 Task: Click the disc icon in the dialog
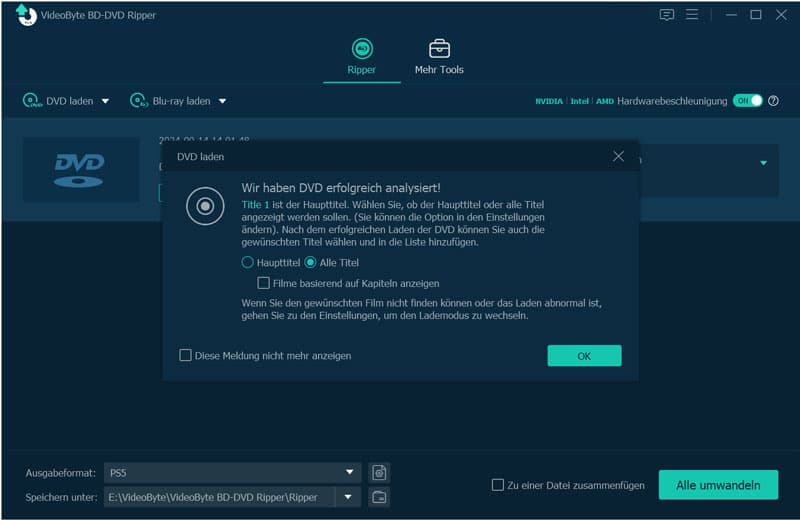point(205,206)
